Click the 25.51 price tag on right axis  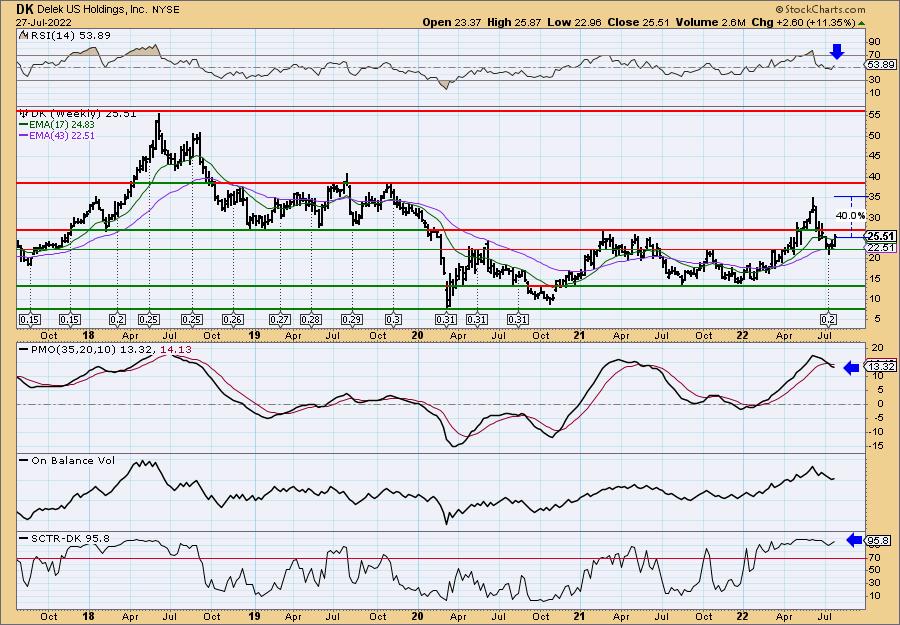pyautogui.click(x=880, y=236)
